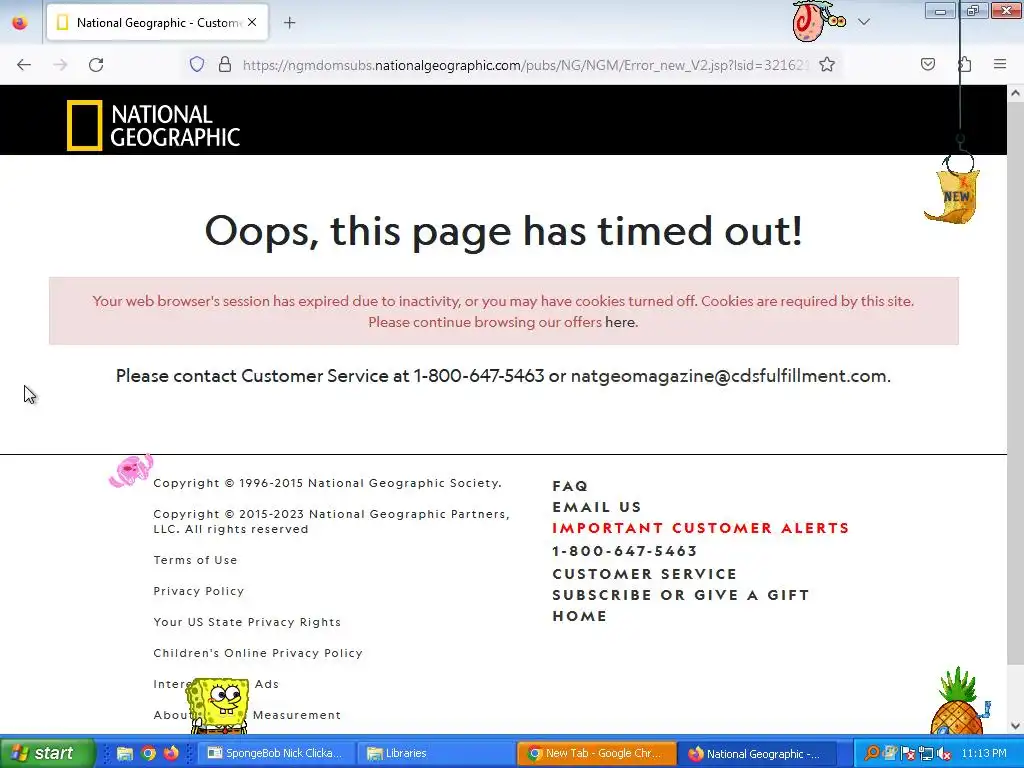Image resolution: width=1024 pixels, height=768 pixels.
Task: Open CUSTOMER SERVICE footer link
Action: (x=645, y=574)
